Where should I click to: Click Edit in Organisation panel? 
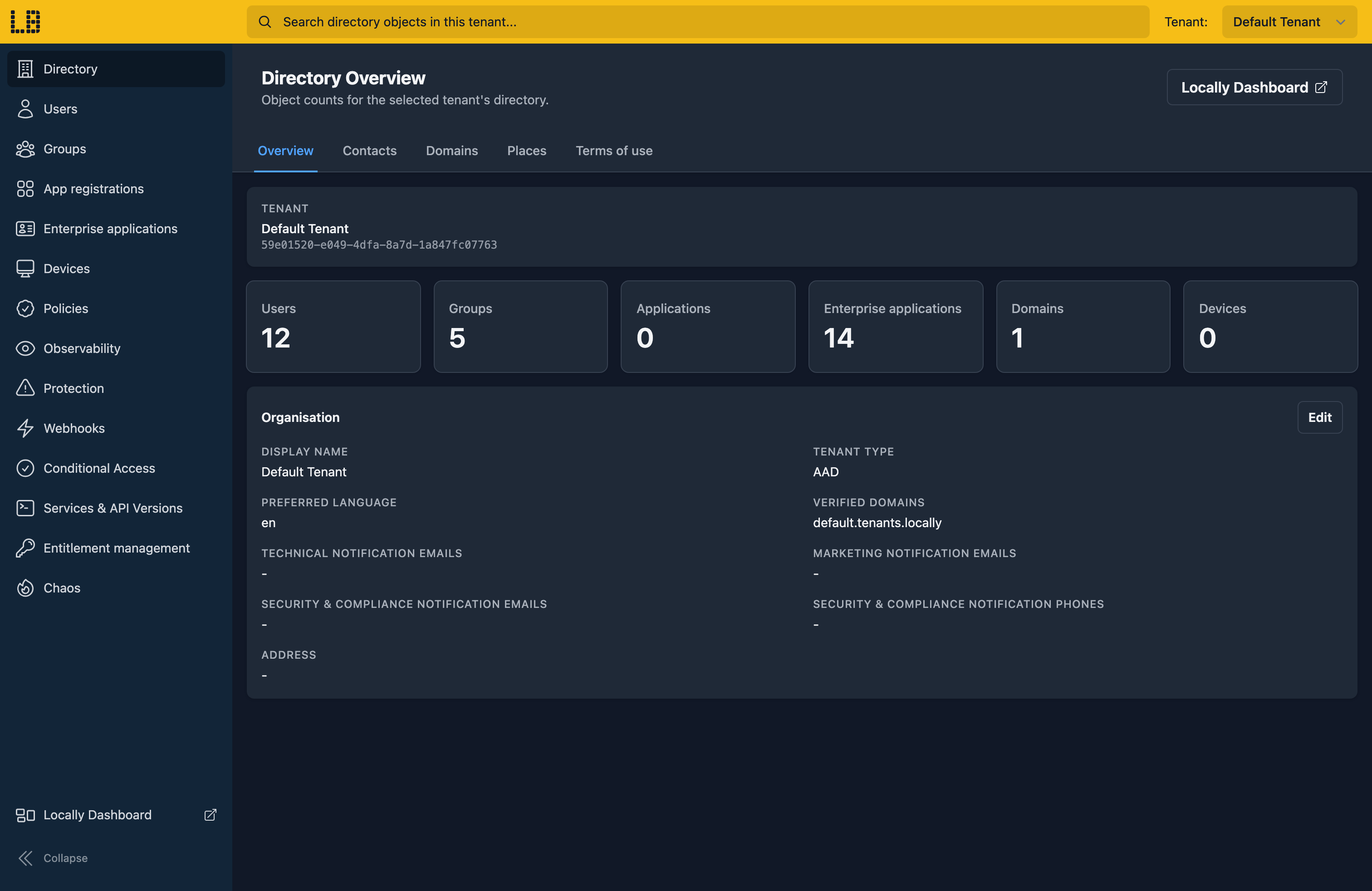pyautogui.click(x=1319, y=417)
